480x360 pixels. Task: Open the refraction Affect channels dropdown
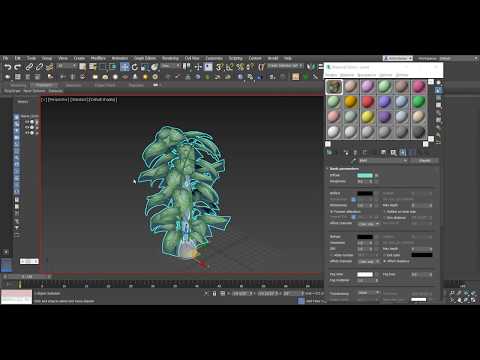[x=369, y=262]
